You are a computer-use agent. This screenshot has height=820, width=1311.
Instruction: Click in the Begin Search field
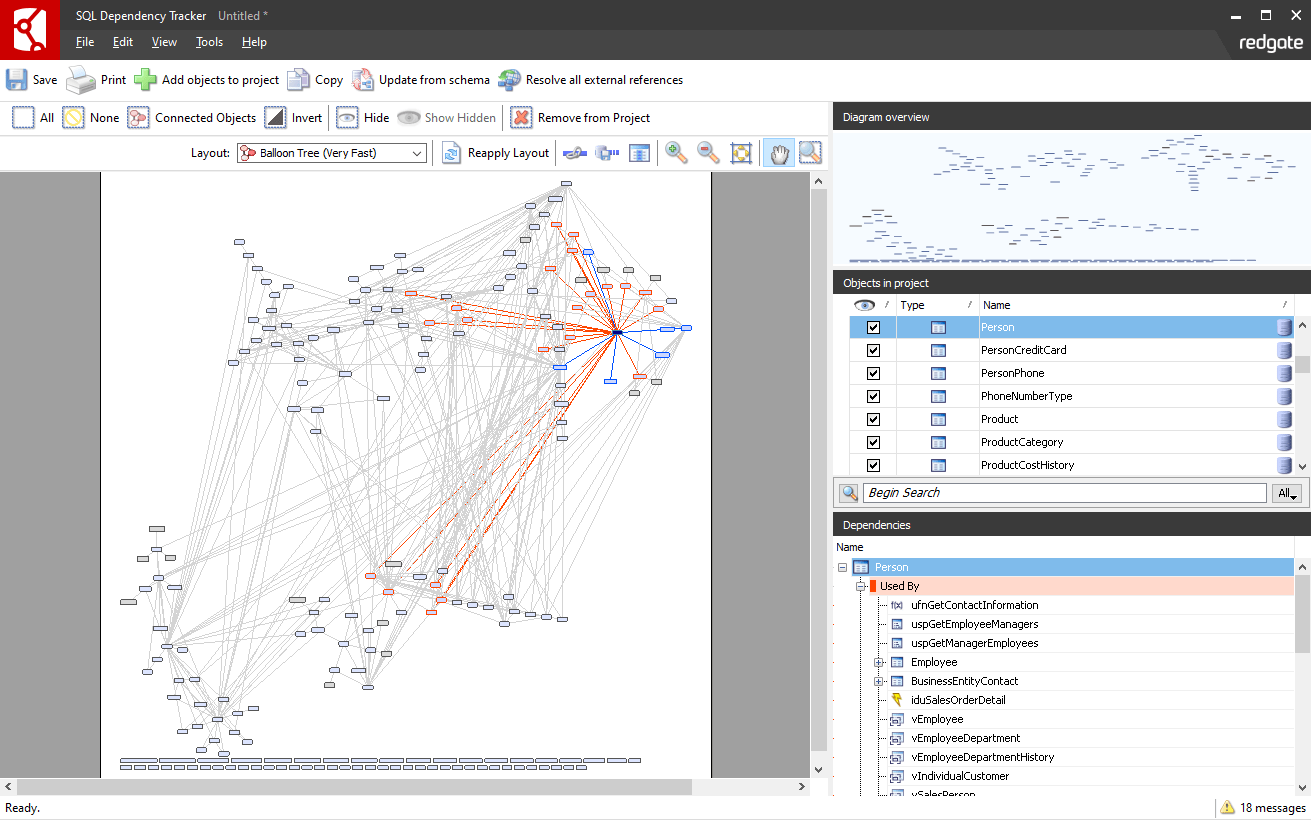click(1064, 493)
